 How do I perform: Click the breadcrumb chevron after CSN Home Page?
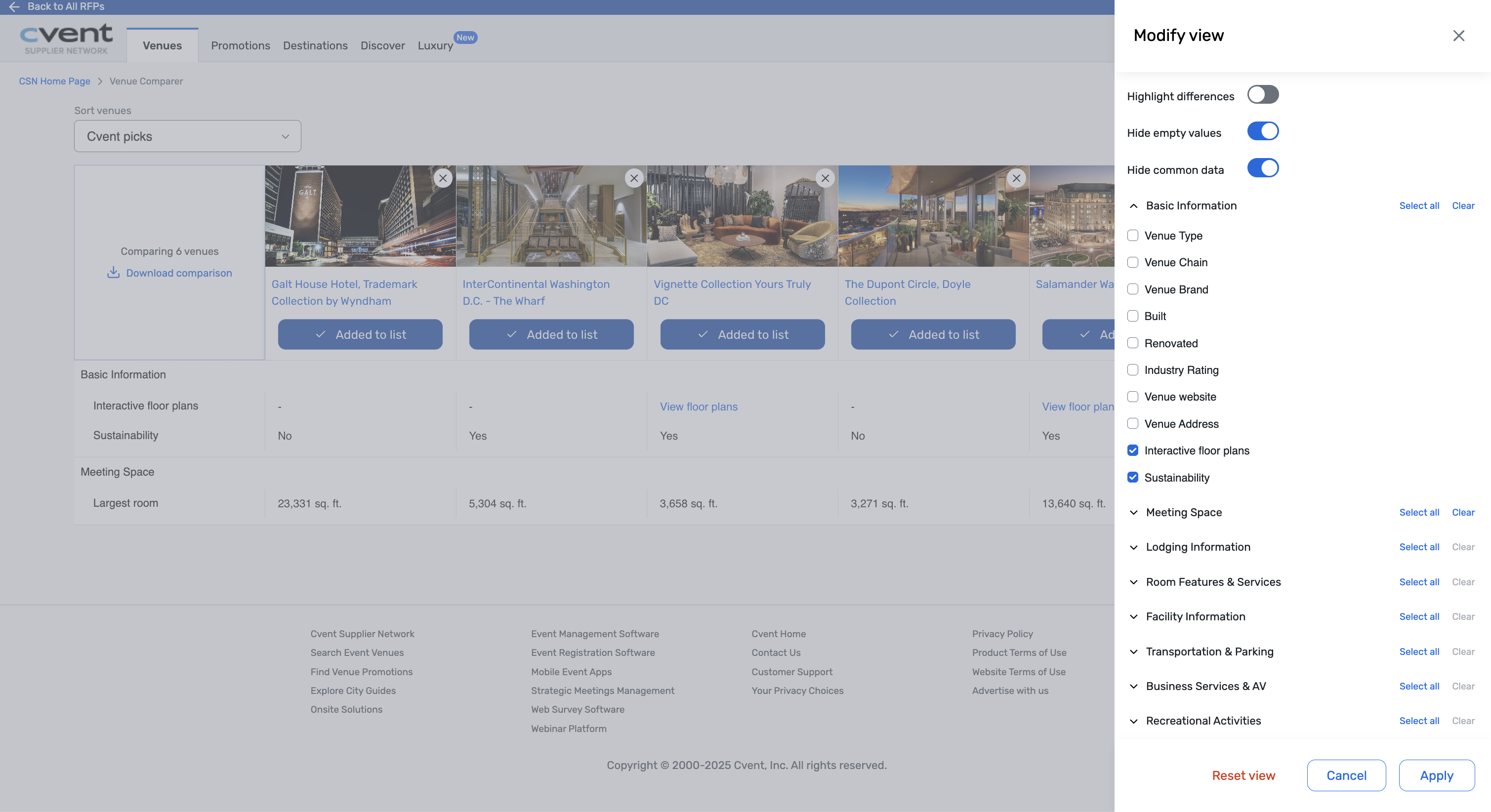click(x=100, y=81)
